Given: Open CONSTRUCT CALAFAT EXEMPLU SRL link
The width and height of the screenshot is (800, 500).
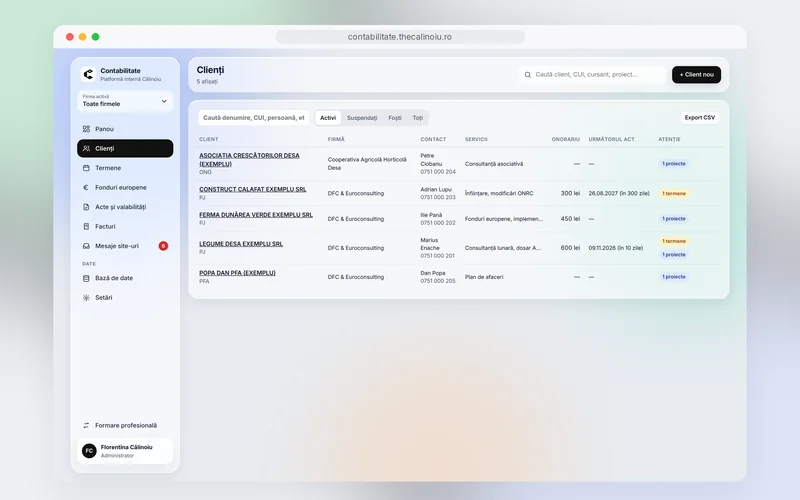Looking at the screenshot, I should click(253, 189).
